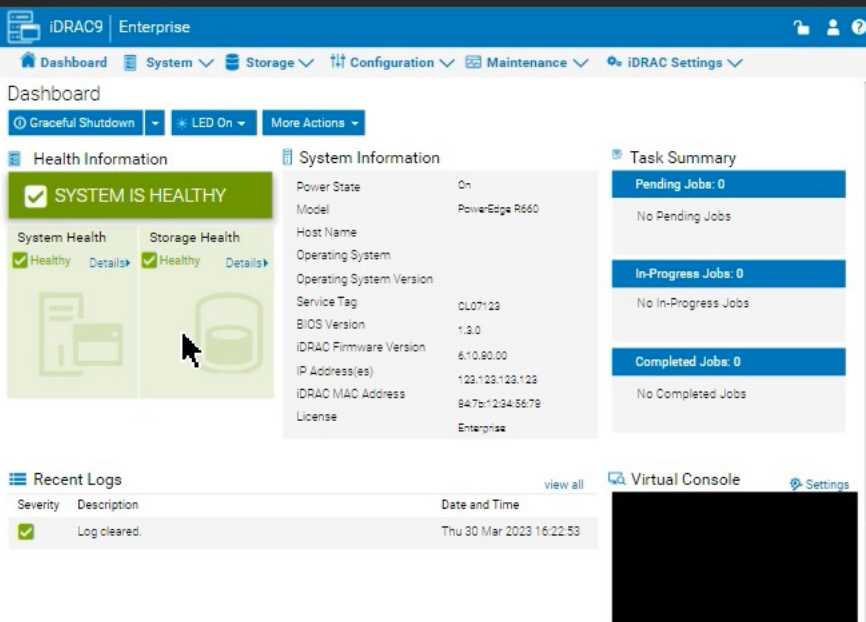Open the LED On dropdown
866x622 pixels.
pos(214,123)
